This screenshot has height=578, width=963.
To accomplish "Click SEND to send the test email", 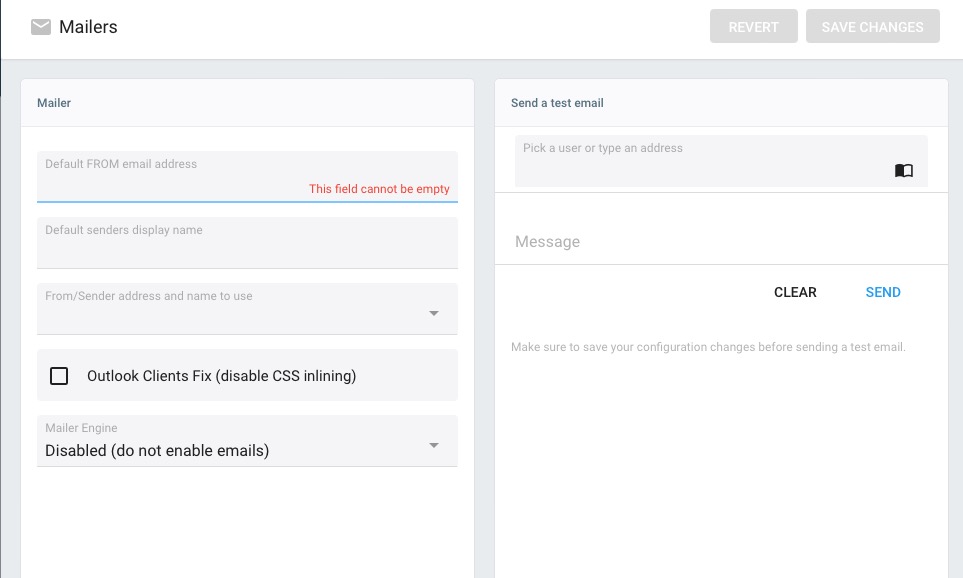I will [882, 292].
